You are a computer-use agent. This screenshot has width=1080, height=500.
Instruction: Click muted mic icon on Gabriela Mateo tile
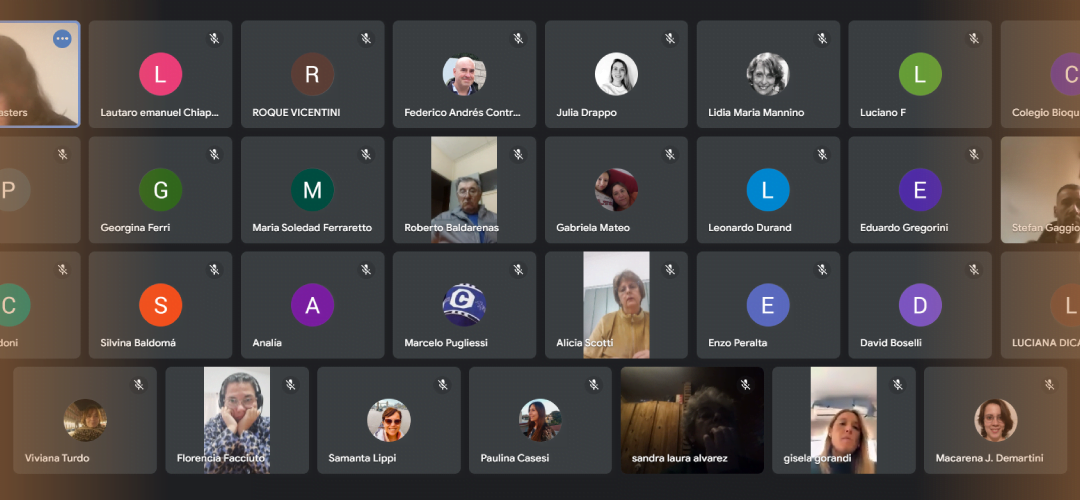click(670, 154)
